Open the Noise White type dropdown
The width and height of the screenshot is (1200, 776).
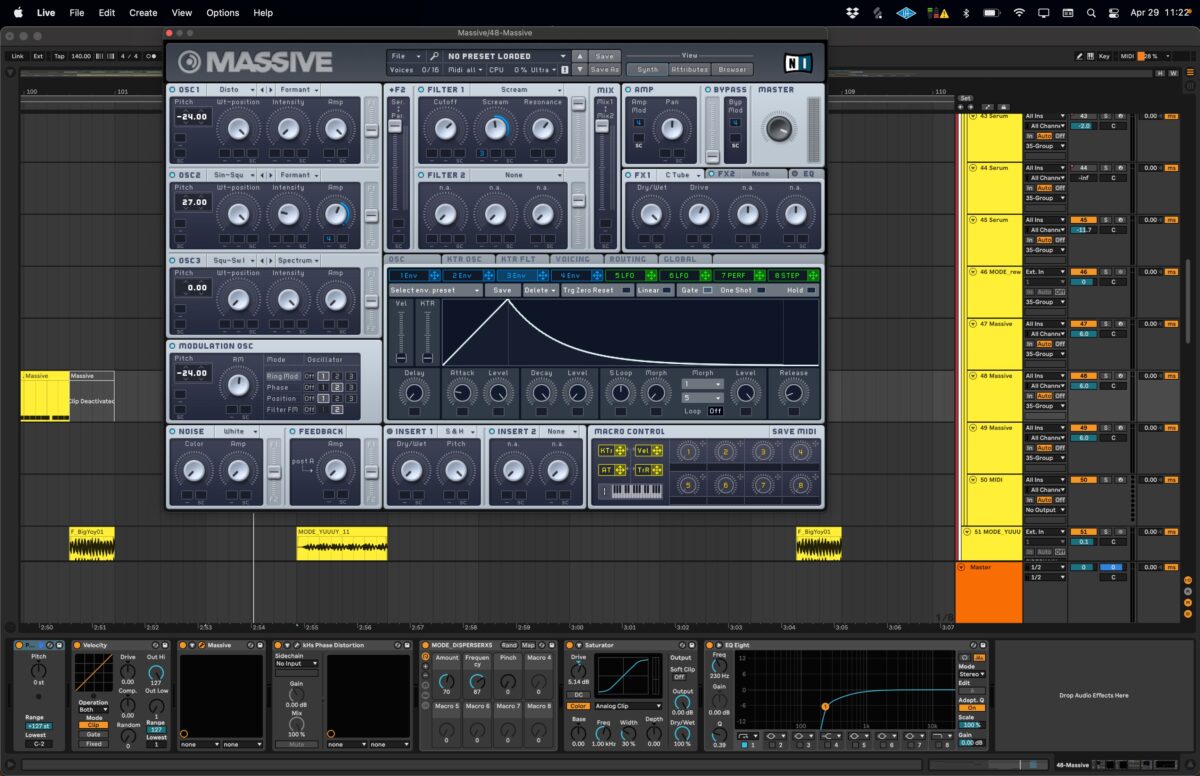coord(239,432)
